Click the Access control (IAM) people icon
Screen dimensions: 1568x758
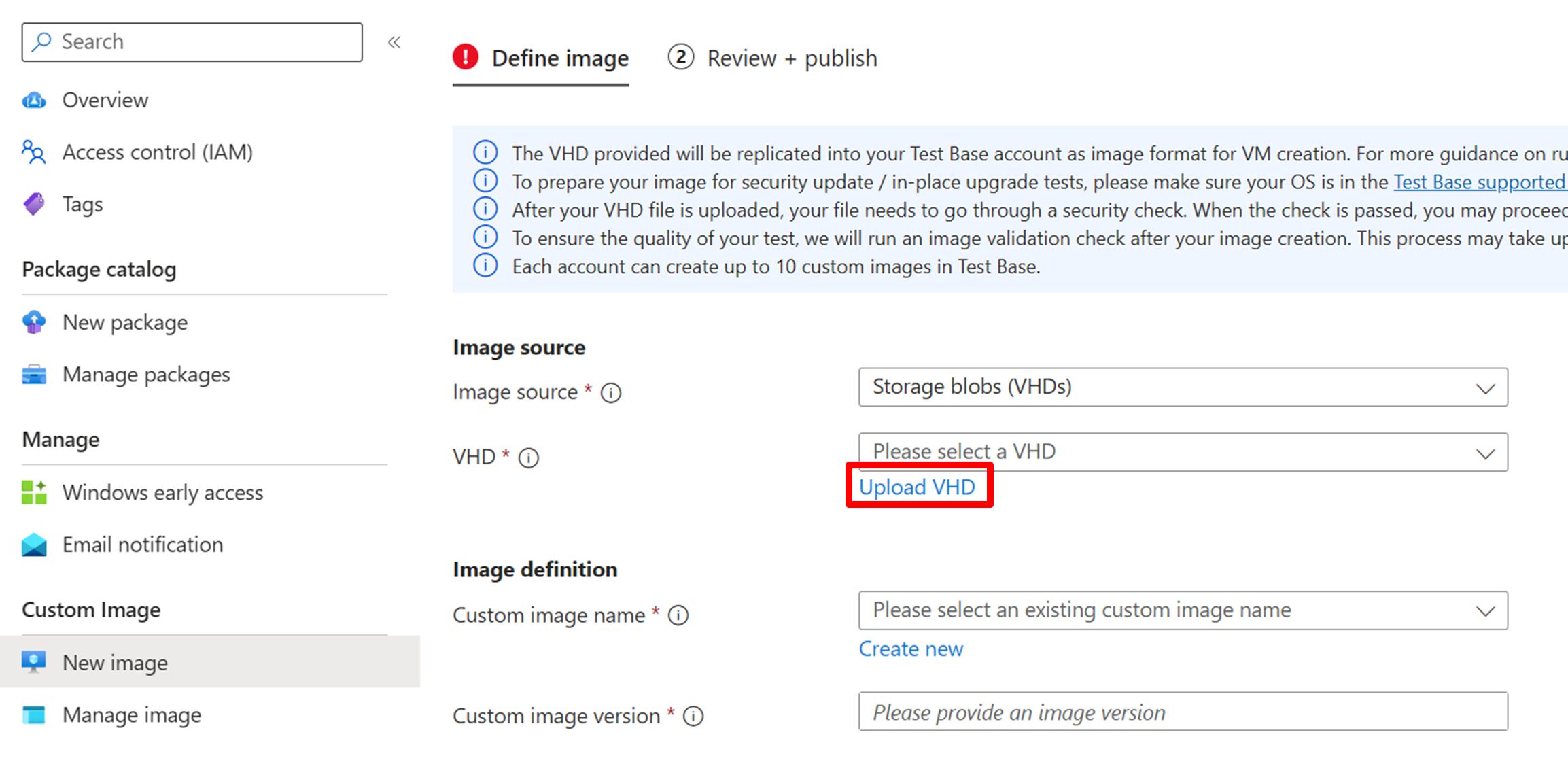tap(34, 152)
